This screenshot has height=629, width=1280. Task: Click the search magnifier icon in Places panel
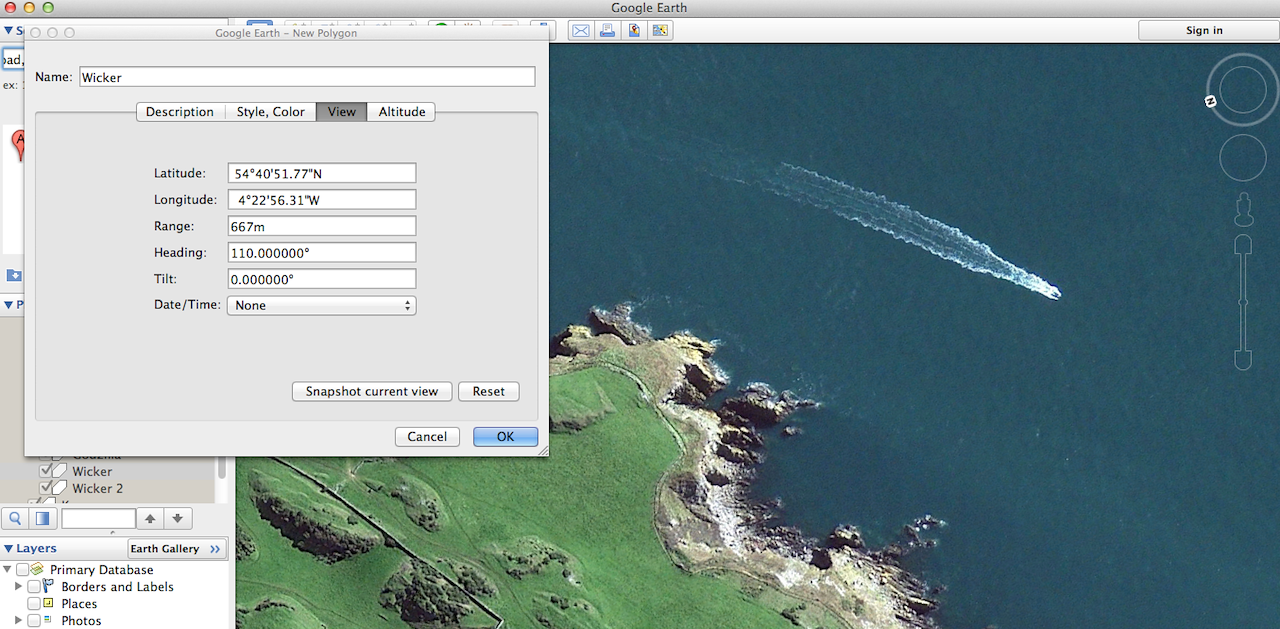[x=16, y=518]
